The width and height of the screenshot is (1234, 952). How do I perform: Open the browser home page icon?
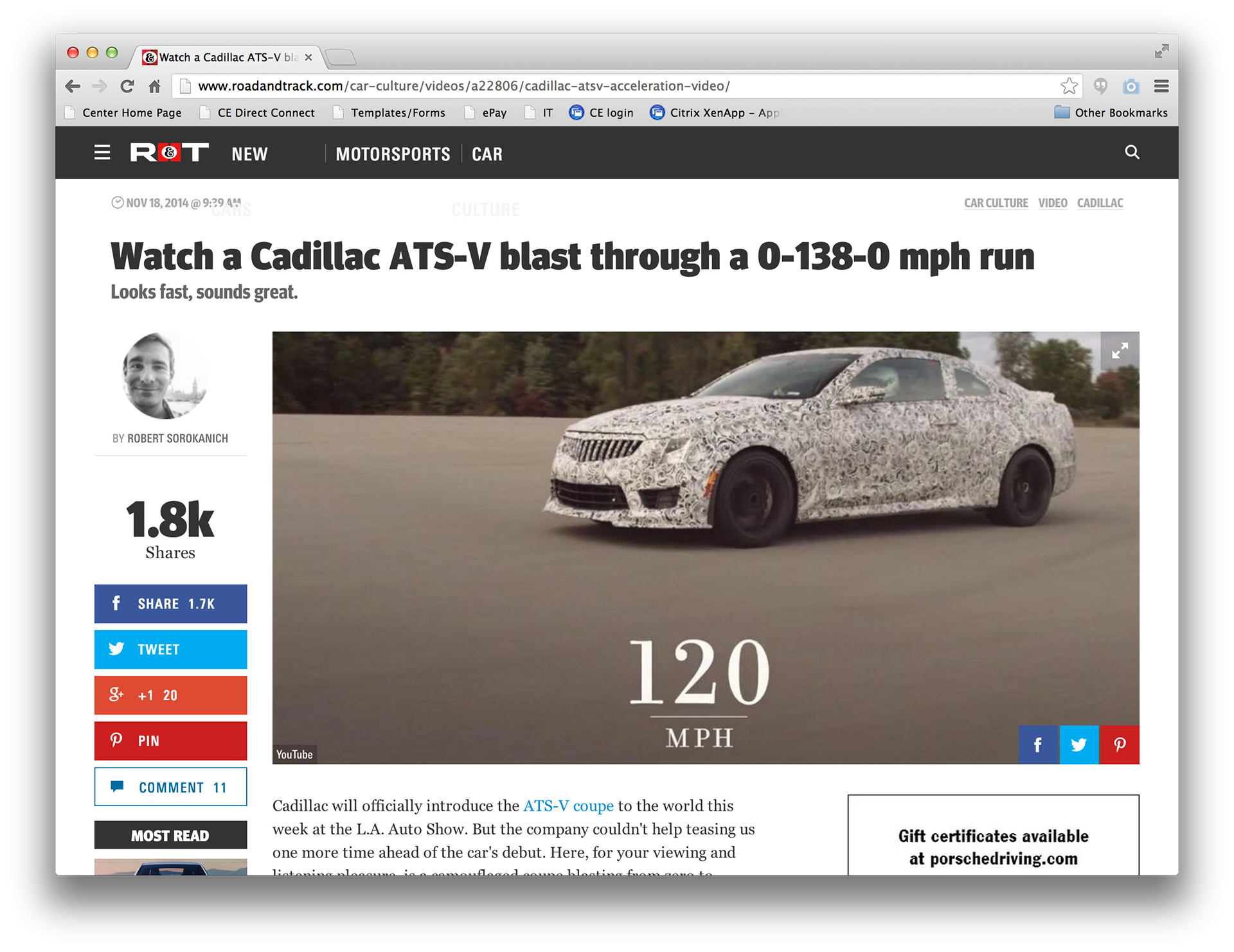coord(154,86)
